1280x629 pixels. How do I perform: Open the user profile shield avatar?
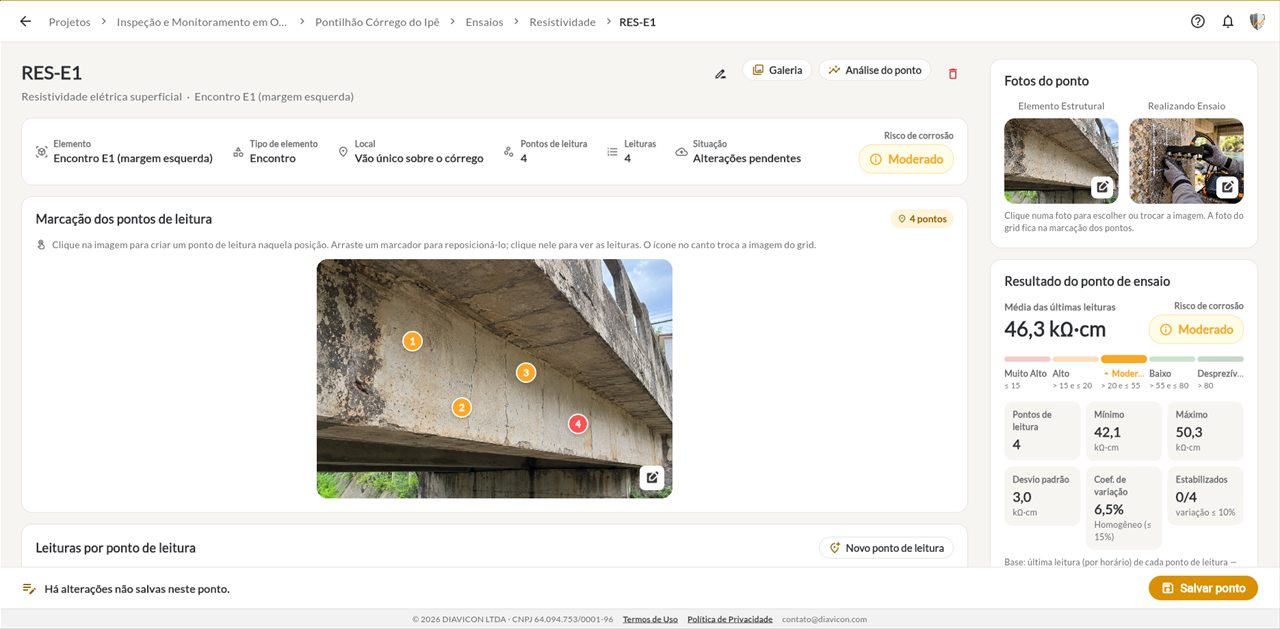[x=1257, y=21]
